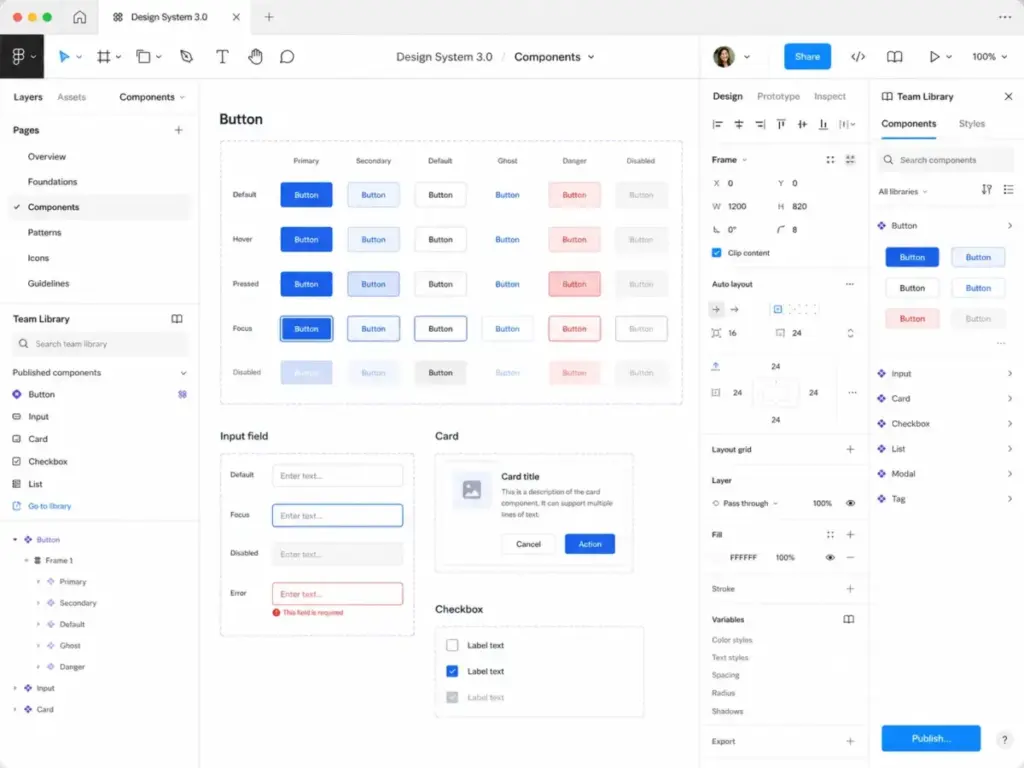This screenshot has width=1024, height=768.
Task: Open the All libraries dropdown
Action: pyautogui.click(x=903, y=191)
